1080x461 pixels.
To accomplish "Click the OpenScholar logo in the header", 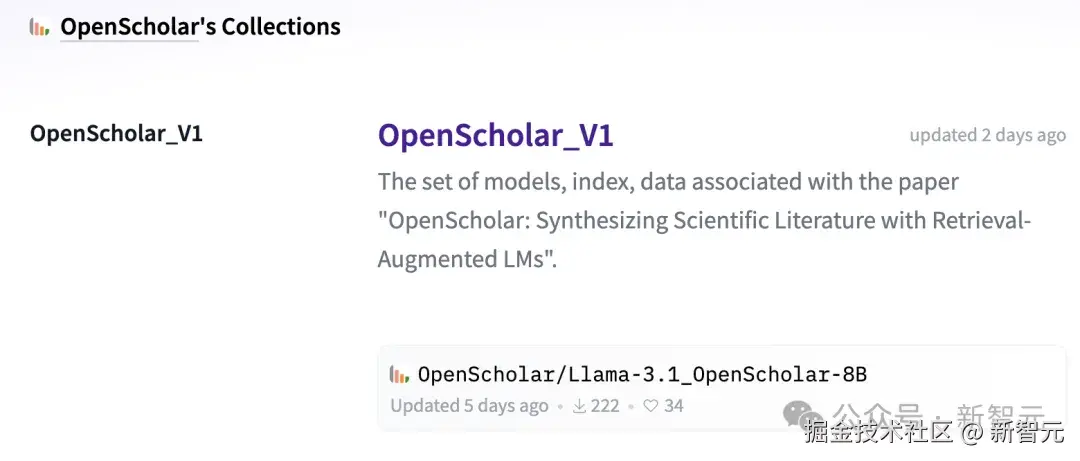I will pos(39,28).
